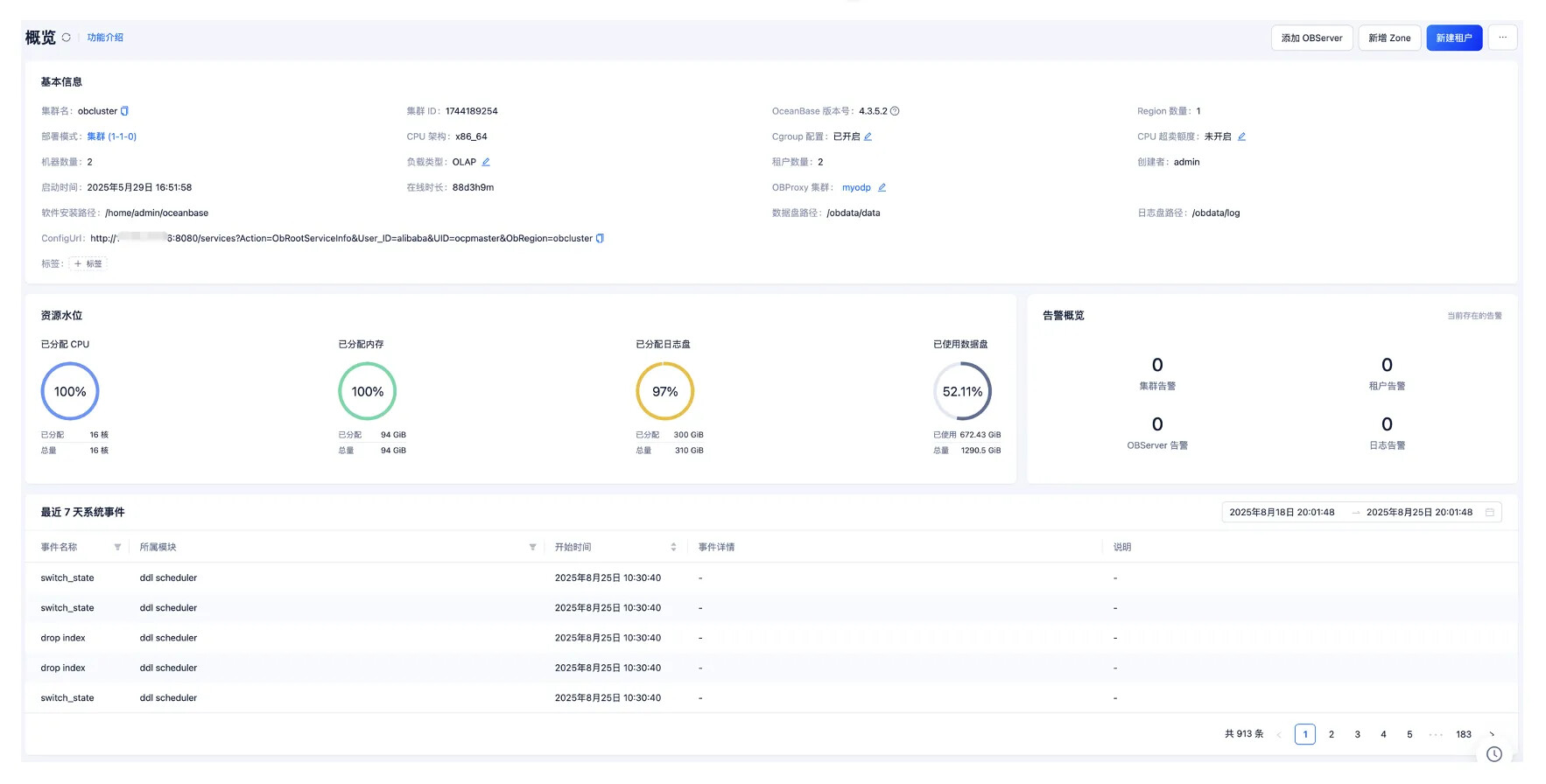Click the 已分配日志盘 97% progress ring

click(x=664, y=392)
